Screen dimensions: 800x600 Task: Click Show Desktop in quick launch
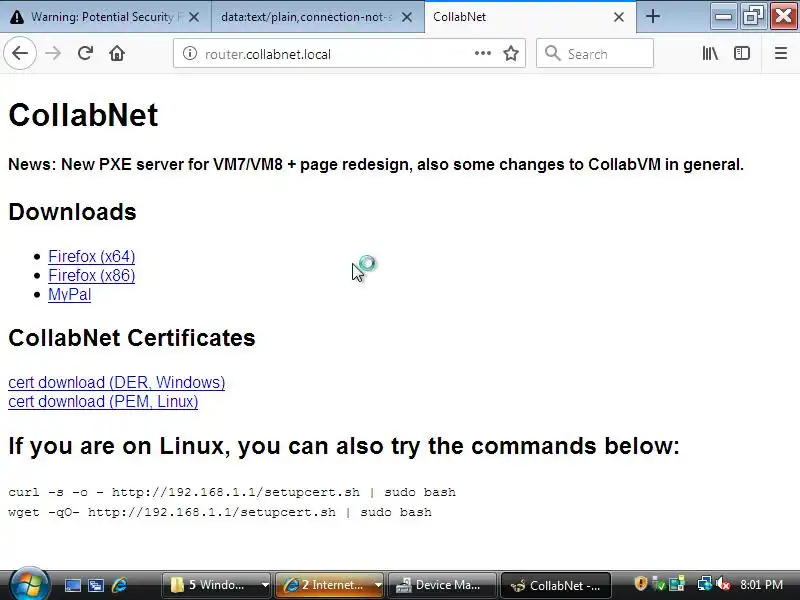pos(72,585)
